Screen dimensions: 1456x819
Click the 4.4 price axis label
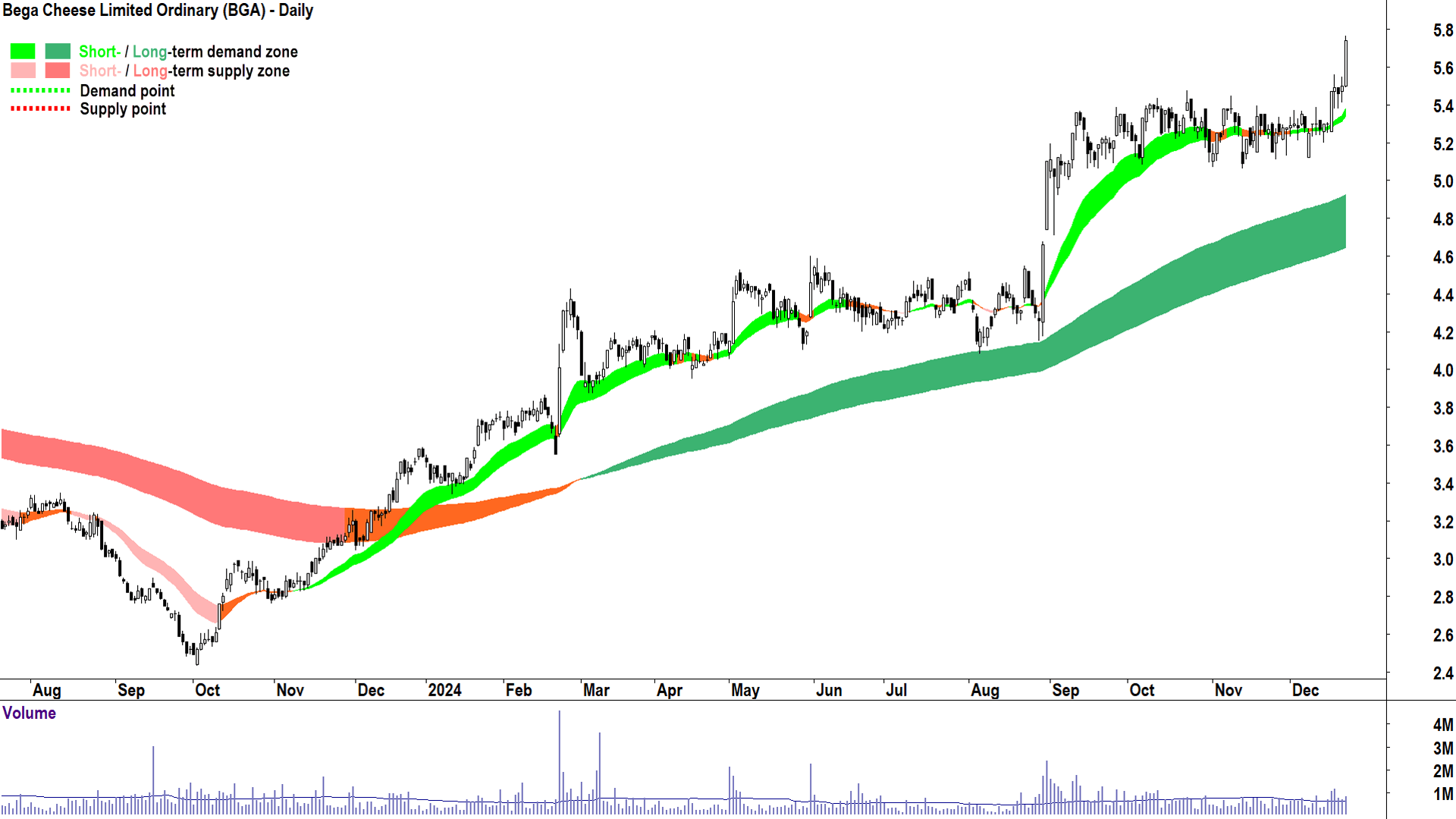1443,295
